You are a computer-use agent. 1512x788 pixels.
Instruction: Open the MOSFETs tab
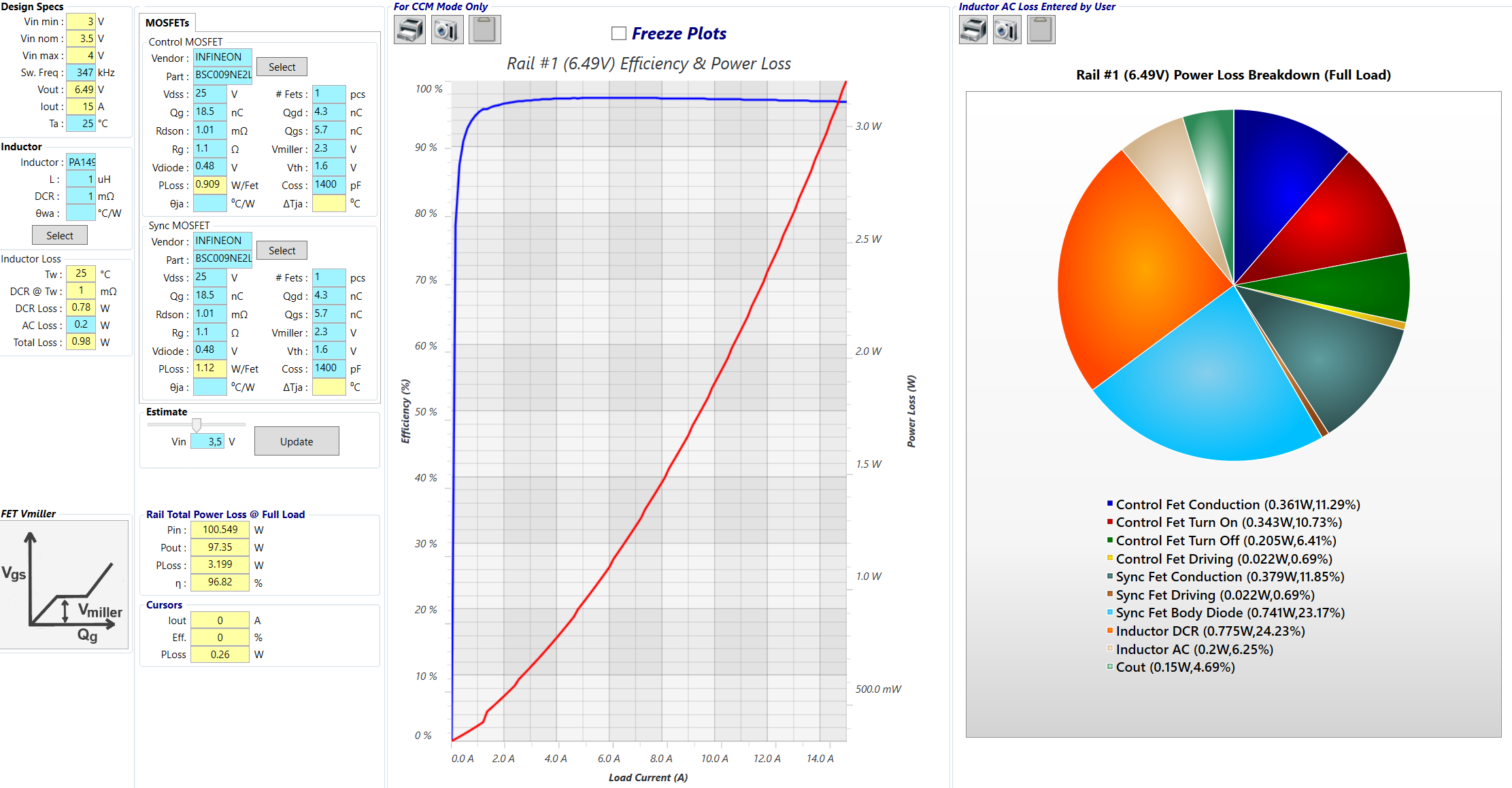coord(167,22)
